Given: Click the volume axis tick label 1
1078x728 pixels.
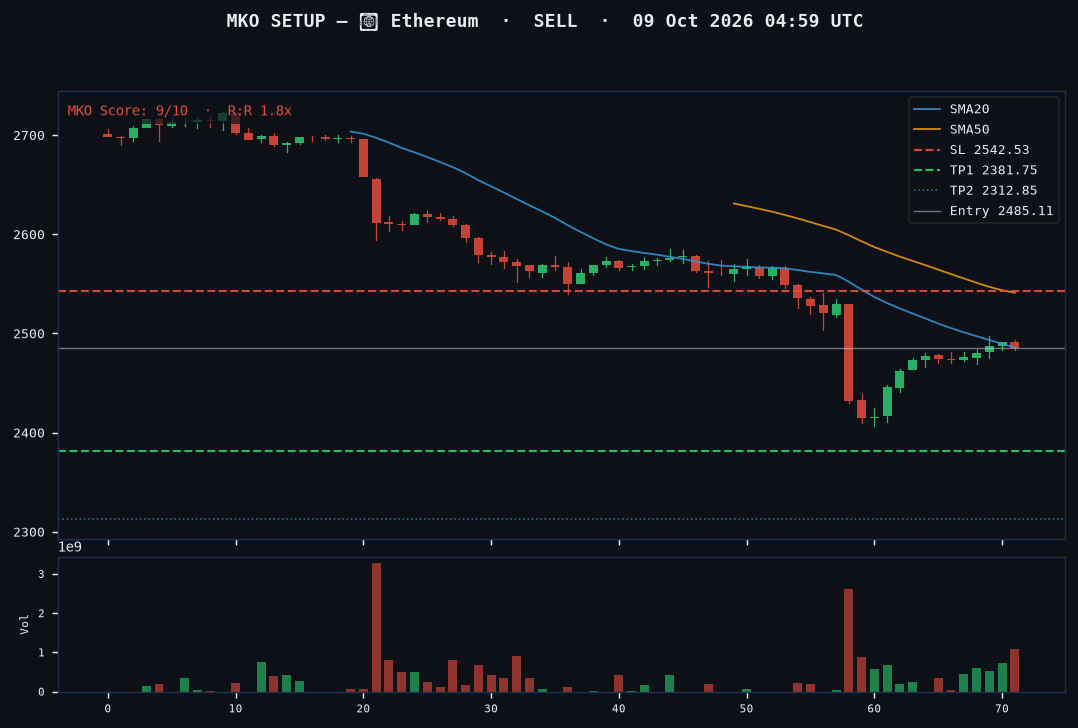Looking at the screenshot, I should [x=41, y=653].
